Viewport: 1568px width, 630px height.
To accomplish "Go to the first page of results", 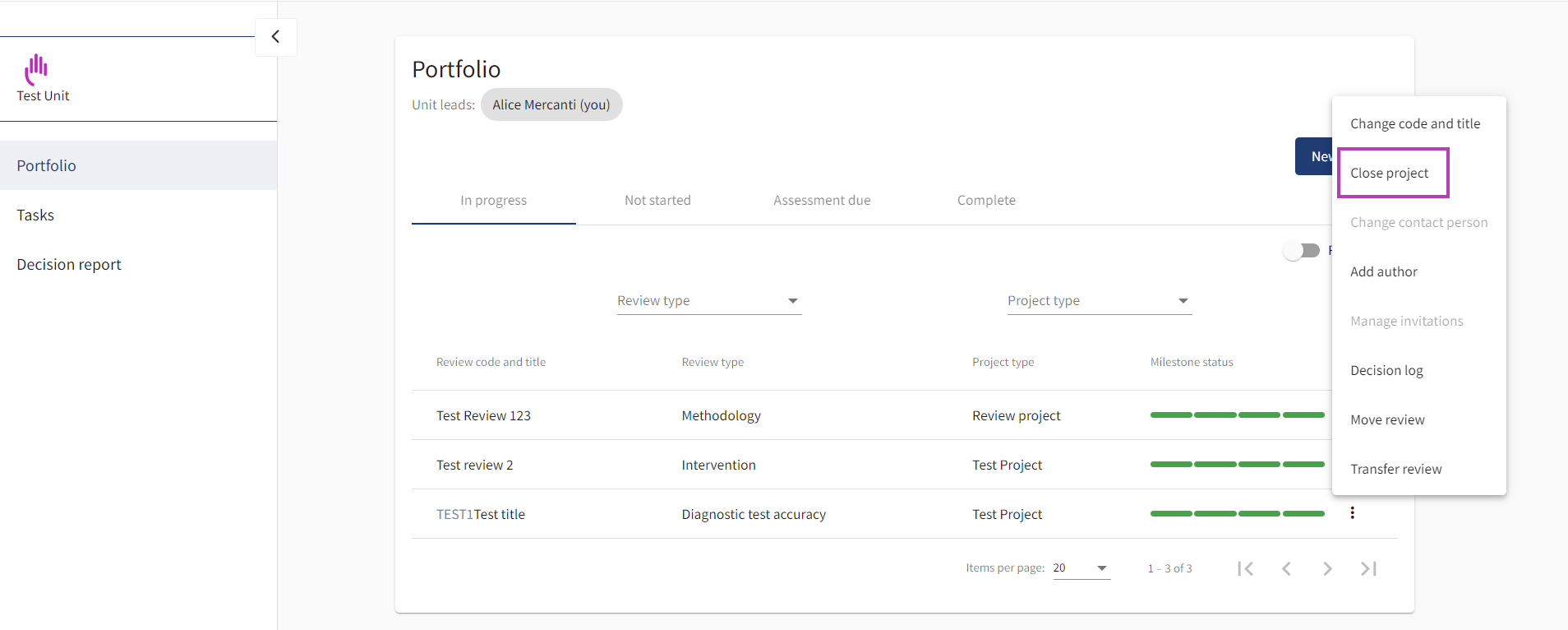I will [x=1245, y=568].
